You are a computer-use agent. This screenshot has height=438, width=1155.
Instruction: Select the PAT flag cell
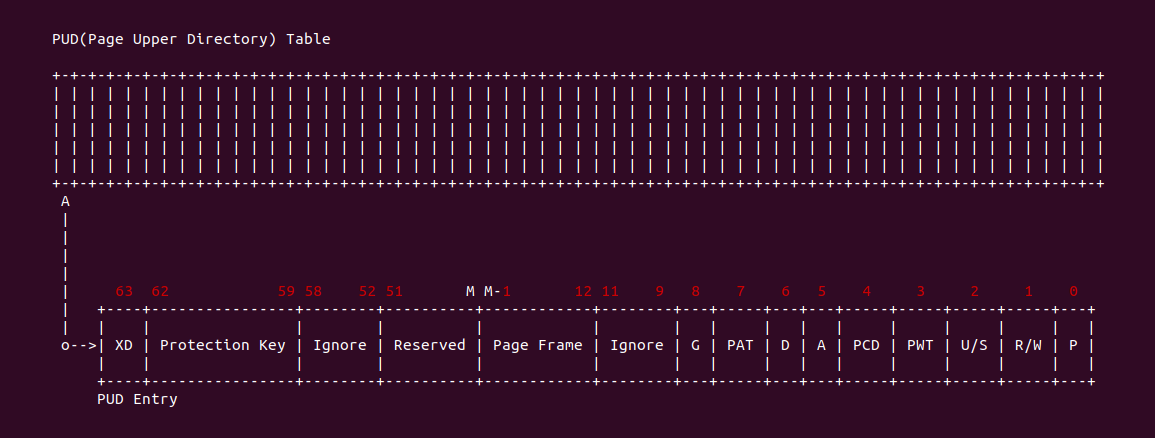[740, 345]
